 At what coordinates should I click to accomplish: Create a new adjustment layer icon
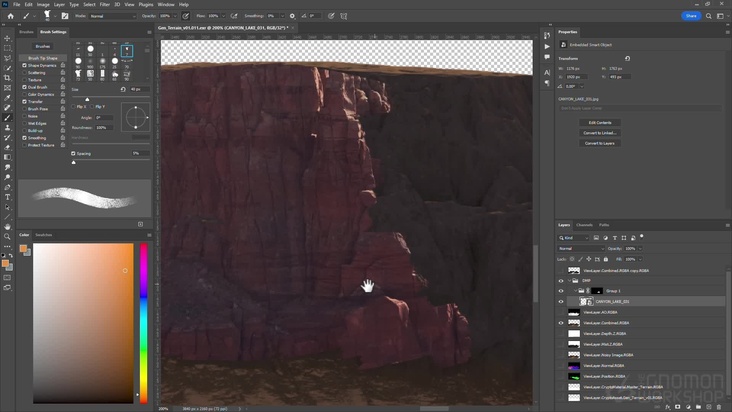688,407
